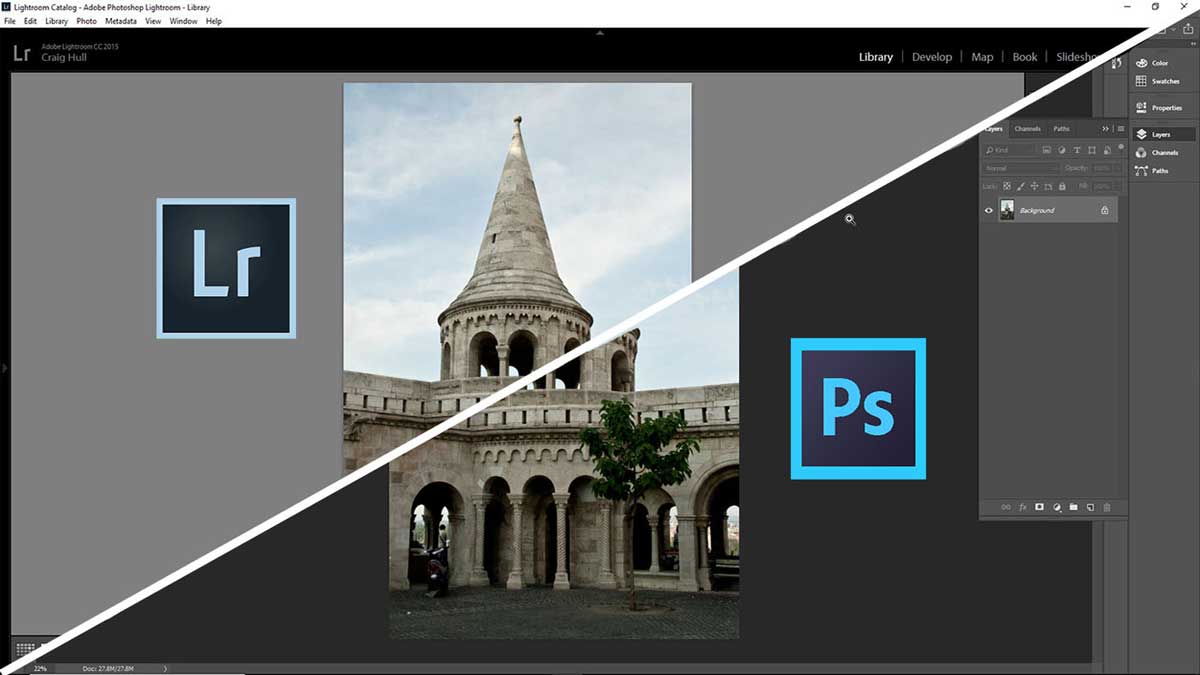The height and width of the screenshot is (675, 1200).
Task: Add a layer mask to the Background layer
Action: click(x=1040, y=507)
